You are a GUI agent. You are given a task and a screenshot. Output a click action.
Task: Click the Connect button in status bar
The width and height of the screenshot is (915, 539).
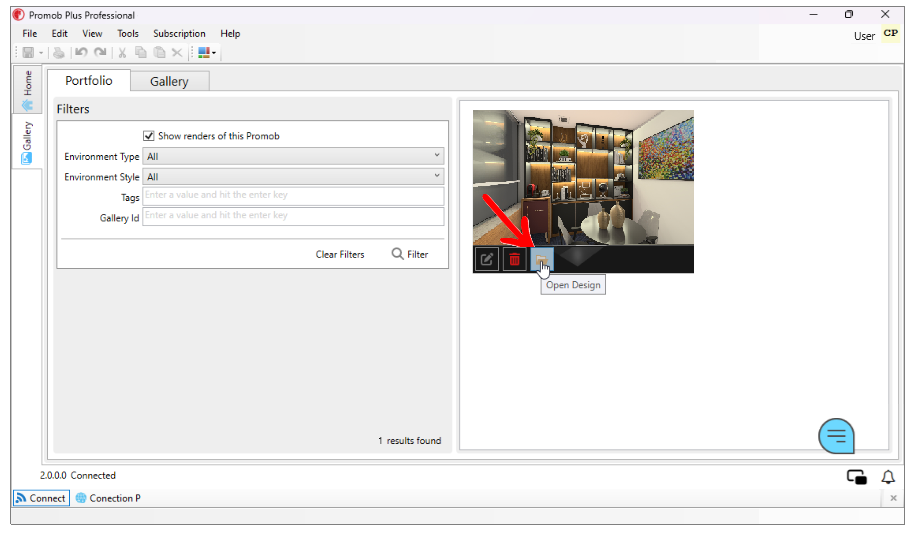[x=41, y=498]
